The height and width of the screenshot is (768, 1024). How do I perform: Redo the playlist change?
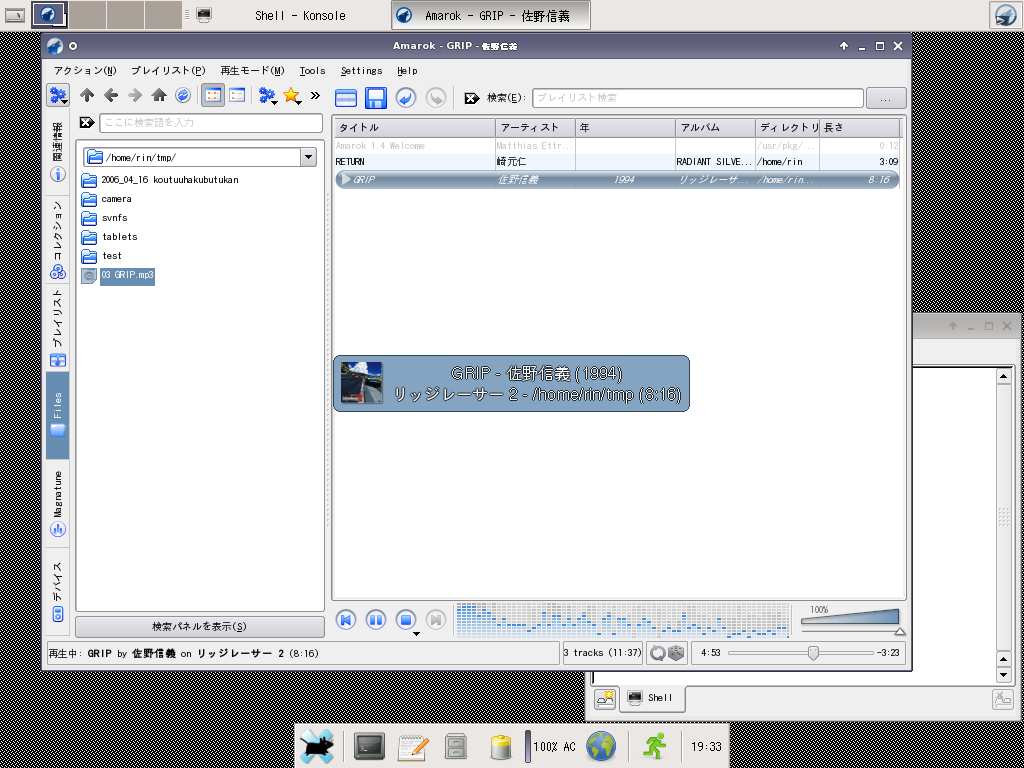pyautogui.click(x=436, y=98)
